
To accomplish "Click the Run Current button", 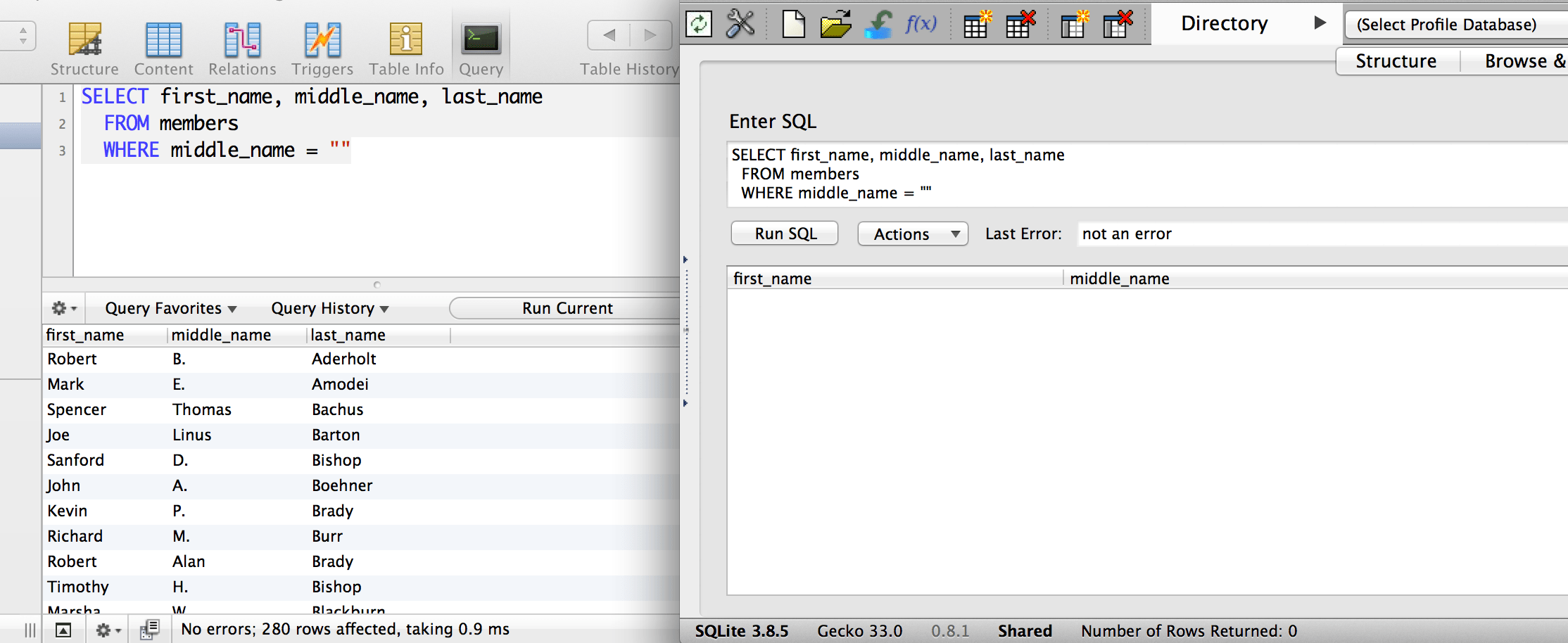I will [565, 308].
